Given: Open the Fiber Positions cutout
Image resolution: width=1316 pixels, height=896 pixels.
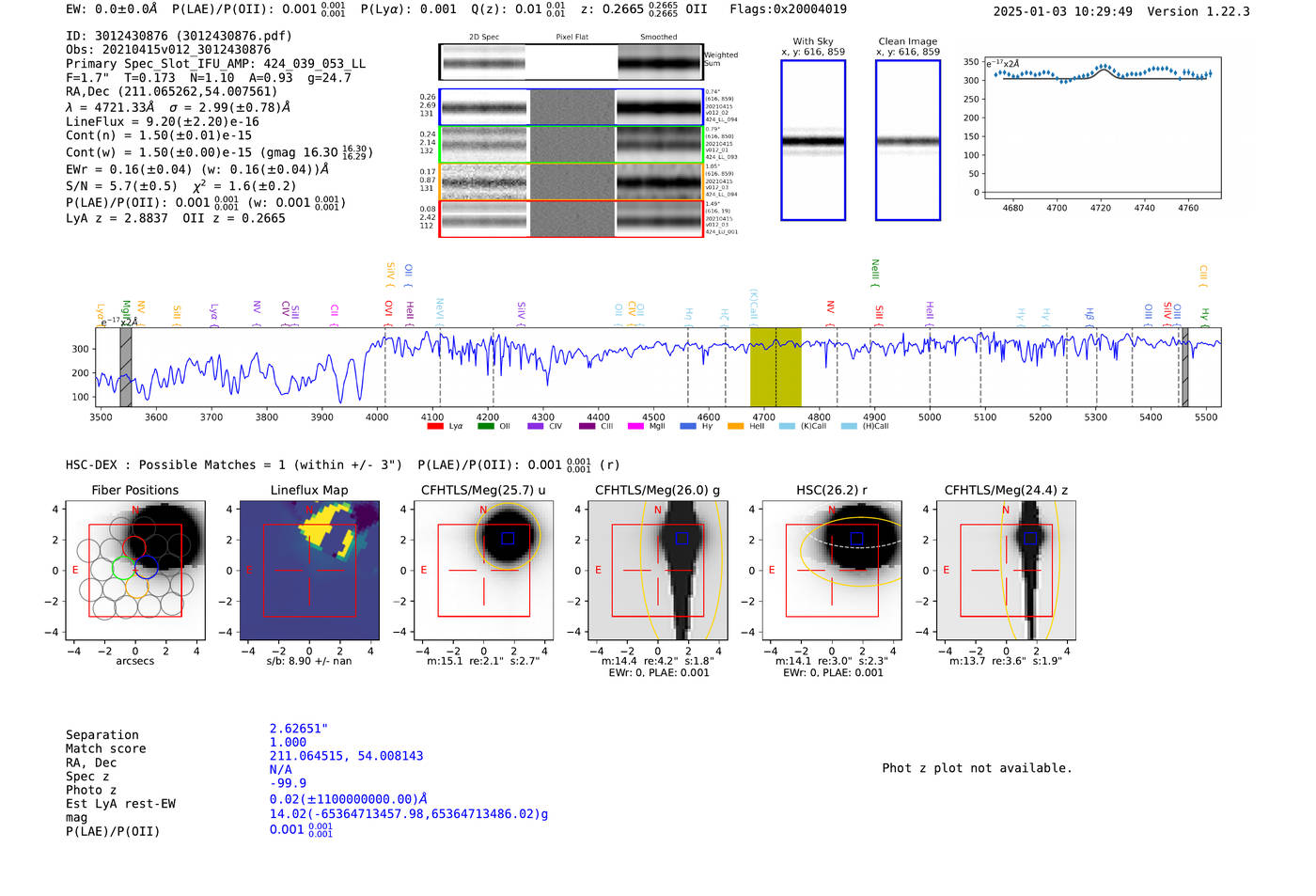Looking at the screenshot, I should click(135, 570).
